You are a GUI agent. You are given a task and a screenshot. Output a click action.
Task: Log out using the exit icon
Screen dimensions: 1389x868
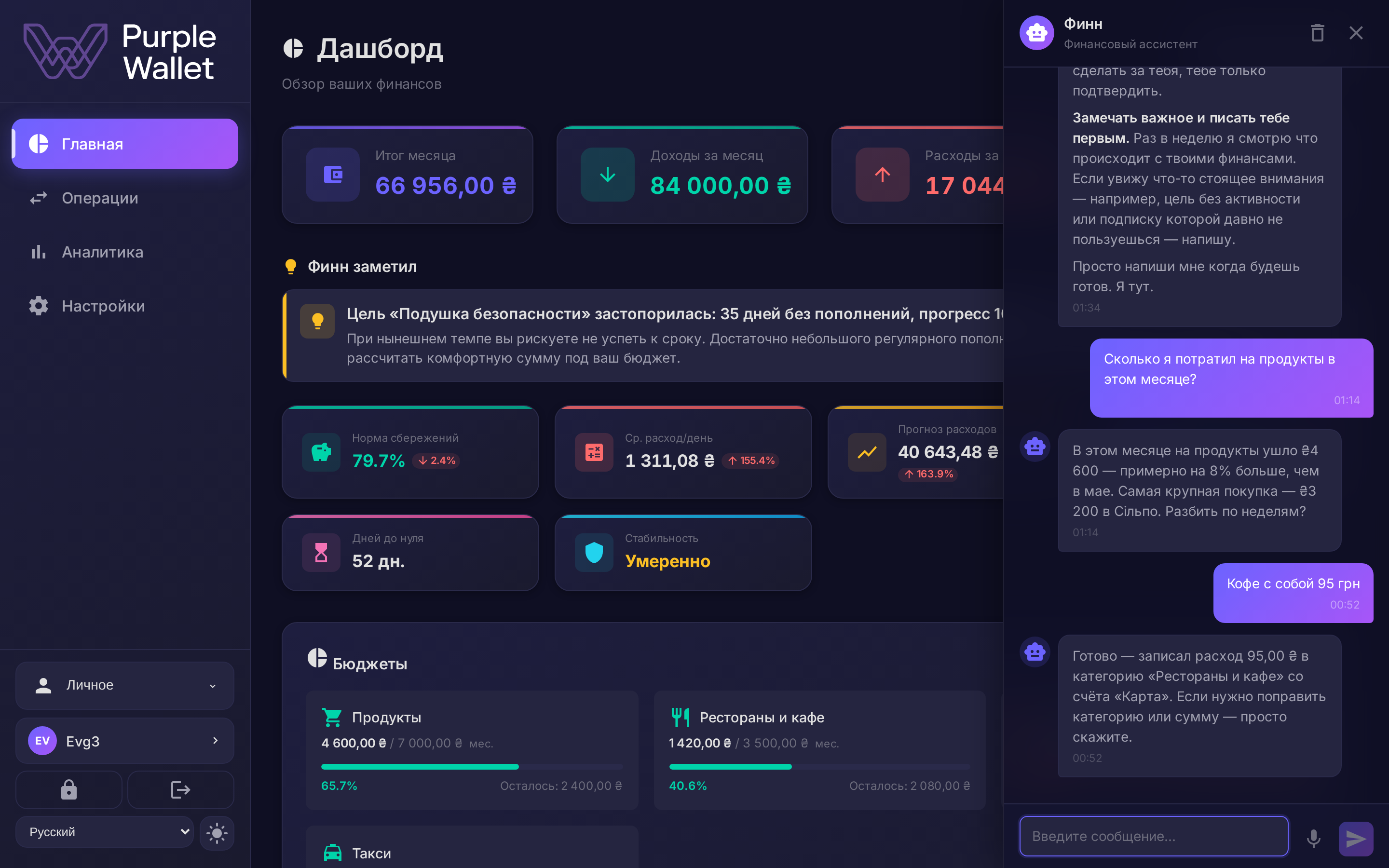click(x=181, y=790)
